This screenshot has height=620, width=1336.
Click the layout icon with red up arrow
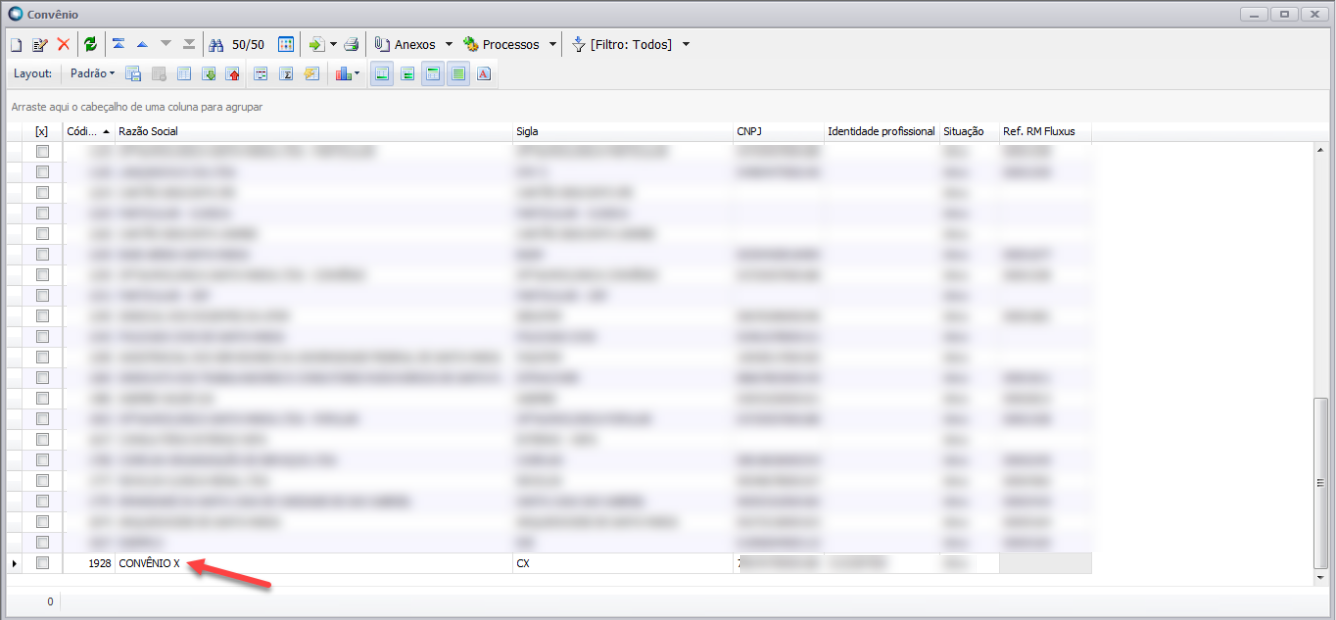tap(234, 74)
